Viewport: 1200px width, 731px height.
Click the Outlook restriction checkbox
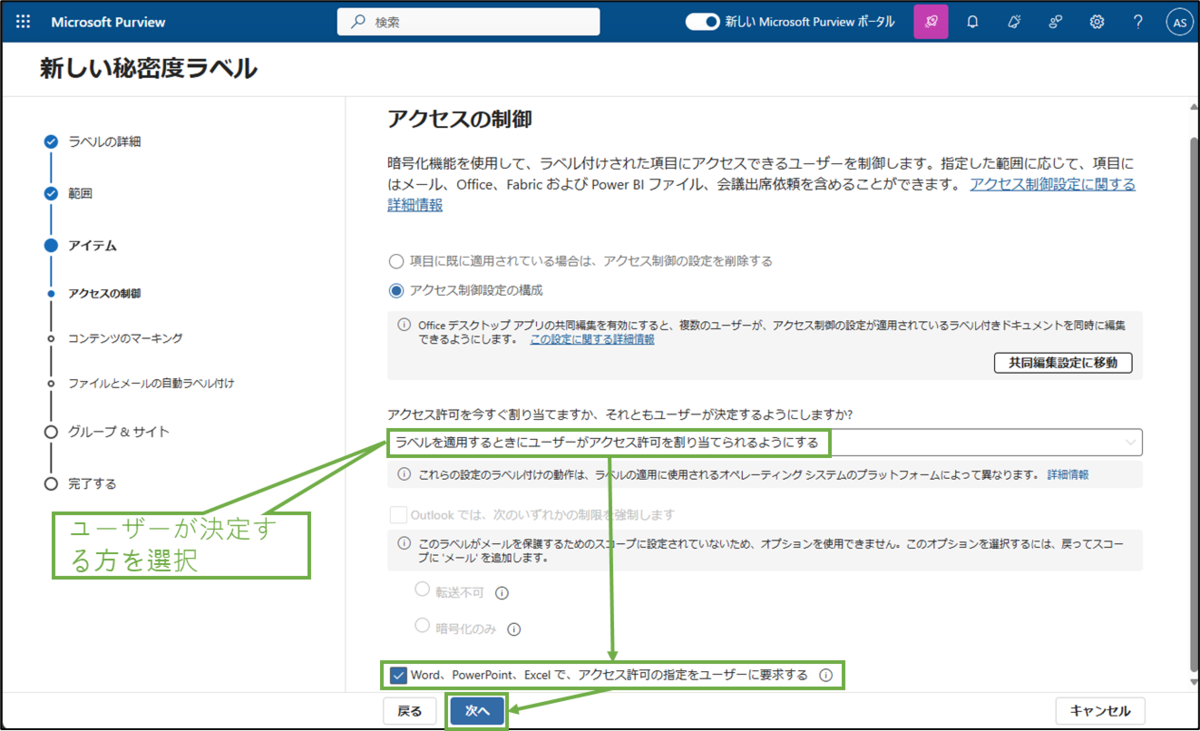pyautogui.click(x=398, y=515)
